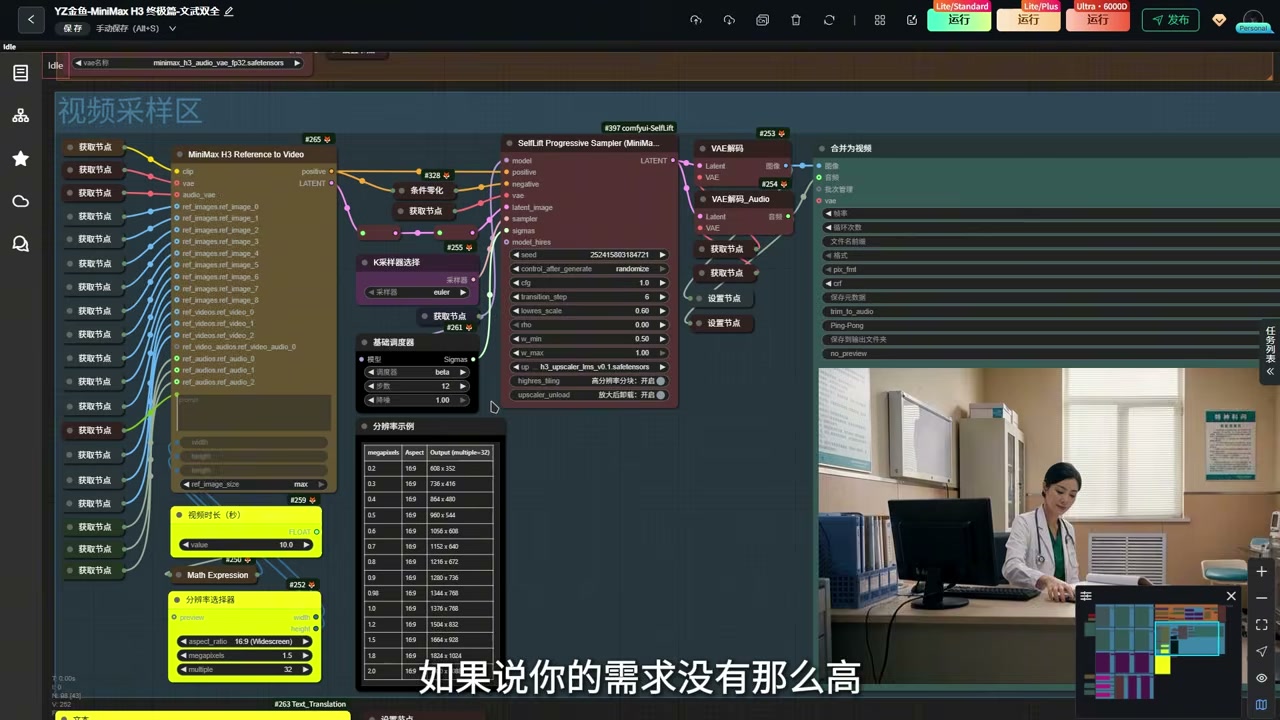Viewport: 1280px width, 720px height.
Task: Open the four-squares grid icon in the toolbar
Action: pos(880,20)
